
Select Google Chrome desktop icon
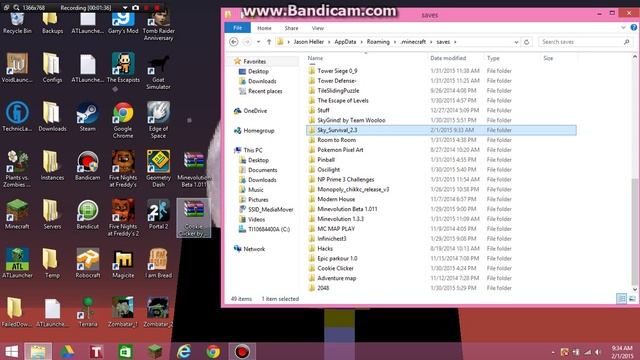click(x=123, y=120)
